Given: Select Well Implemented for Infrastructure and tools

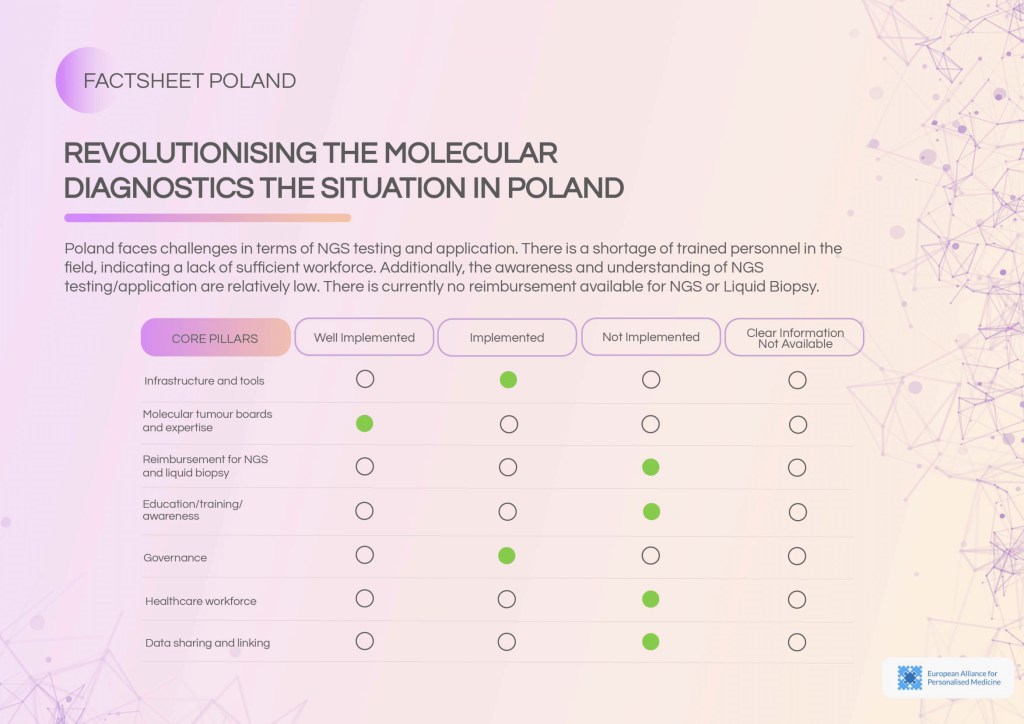Looking at the screenshot, I should (x=365, y=379).
